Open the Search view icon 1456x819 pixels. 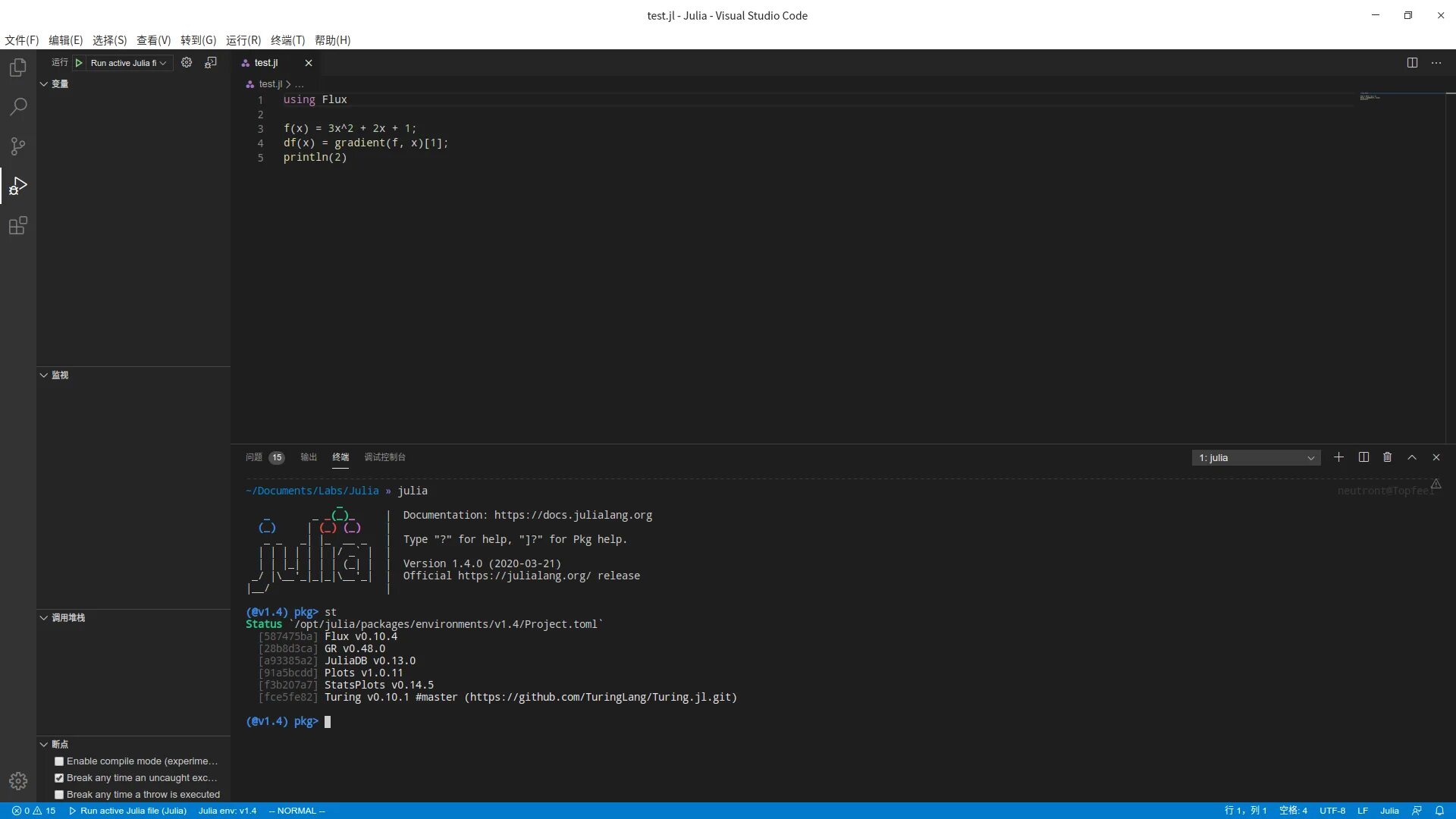click(18, 107)
